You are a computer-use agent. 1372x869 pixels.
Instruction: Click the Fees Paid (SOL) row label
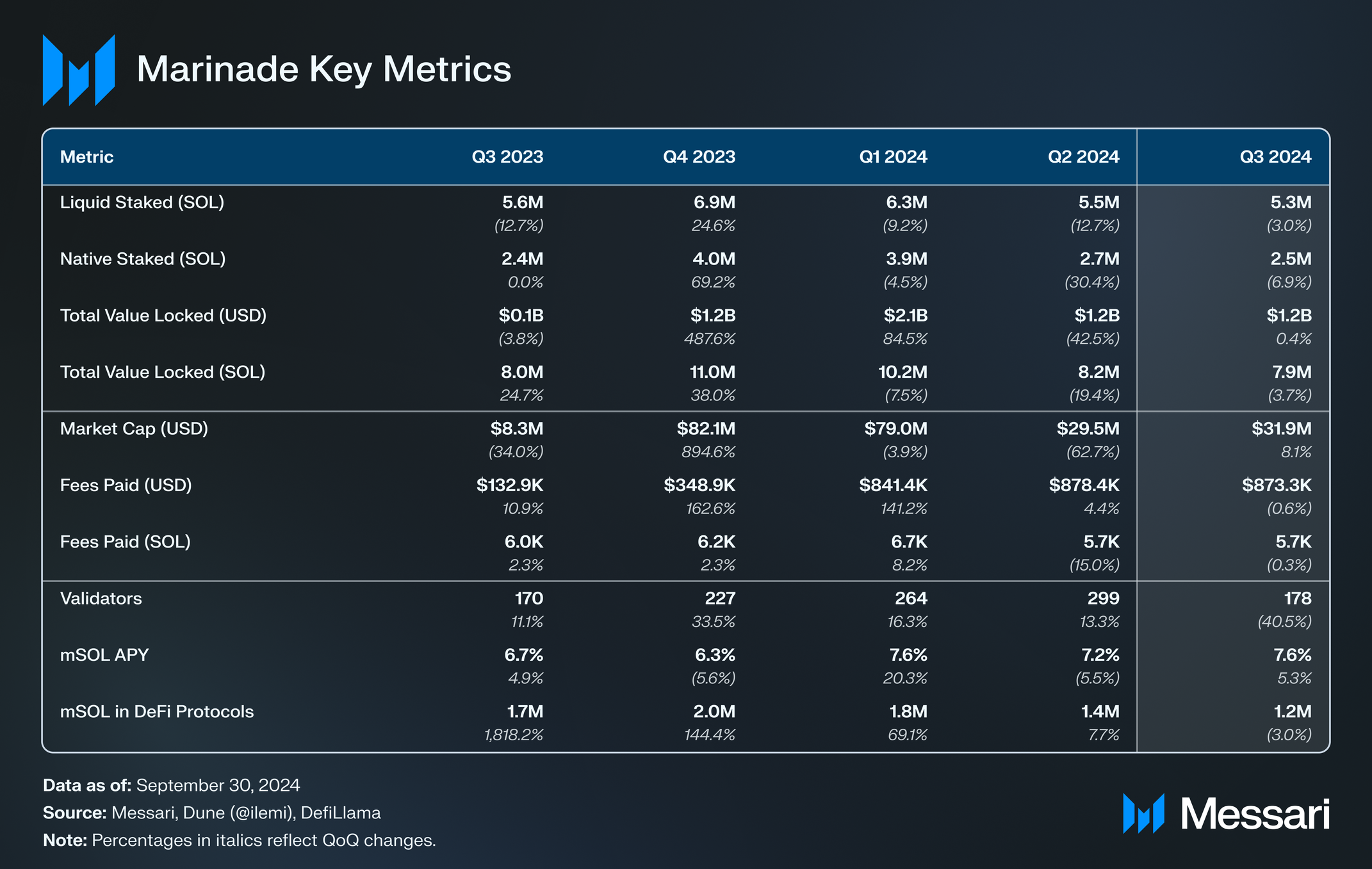tap(126, 542)
